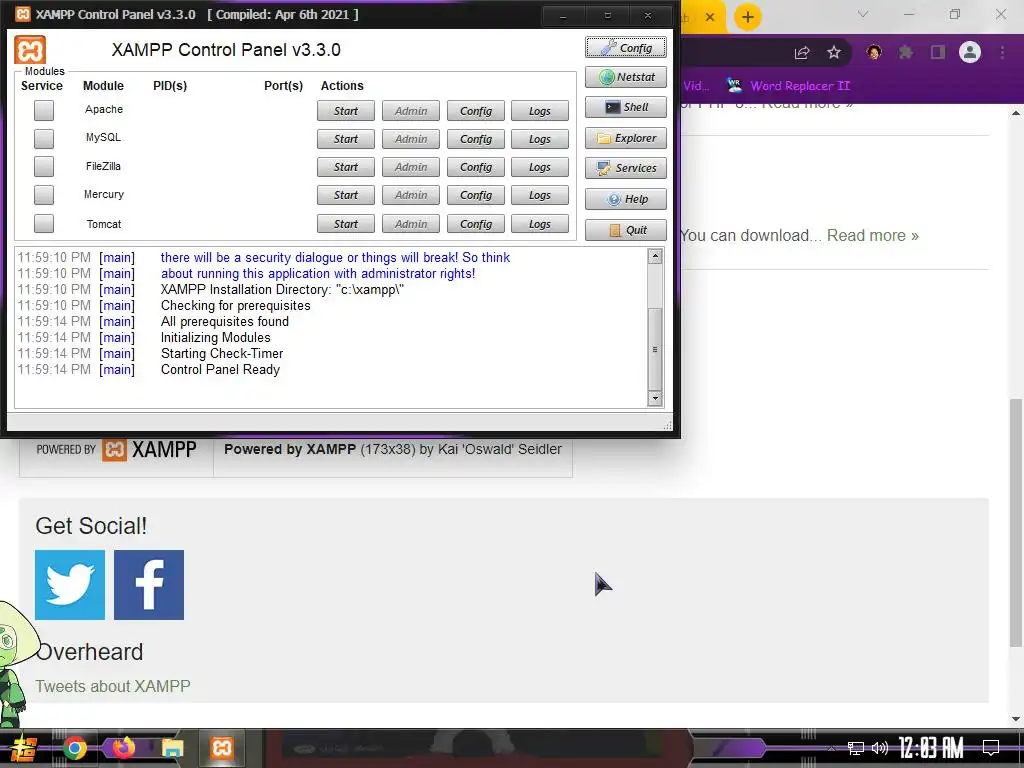Viewport: 1024px width, 768px height.
Task: Open the Chrome extensions puzzle icon
Action: coord(906,52)
